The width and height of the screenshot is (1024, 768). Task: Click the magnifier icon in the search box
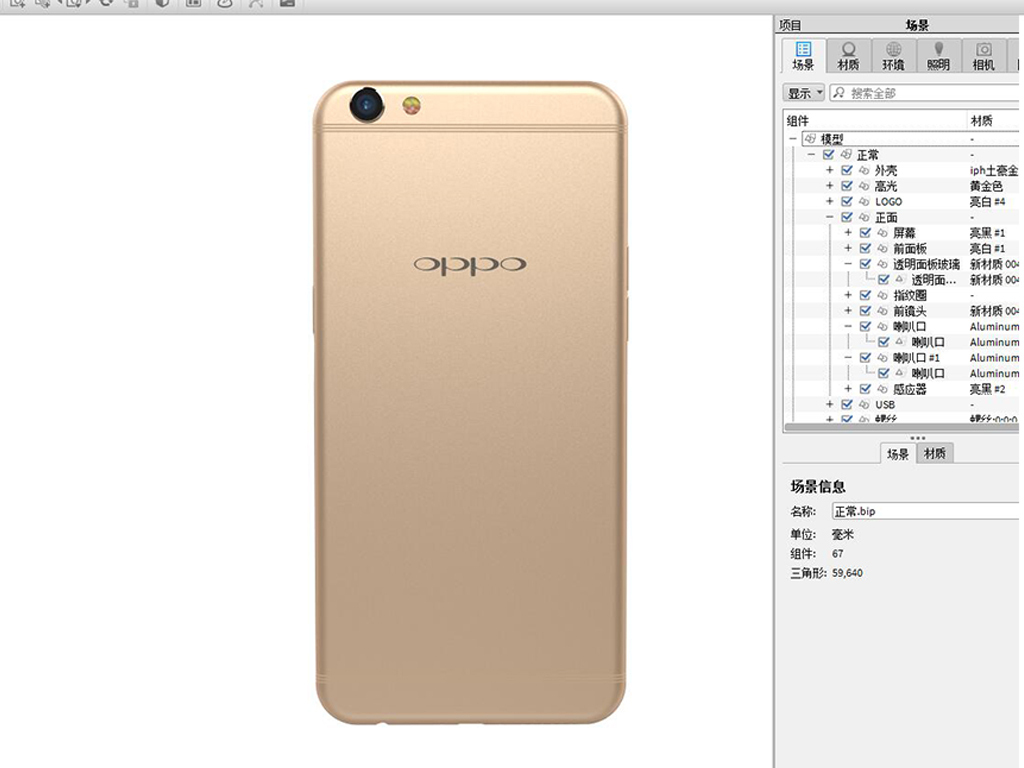click(840, 93)
